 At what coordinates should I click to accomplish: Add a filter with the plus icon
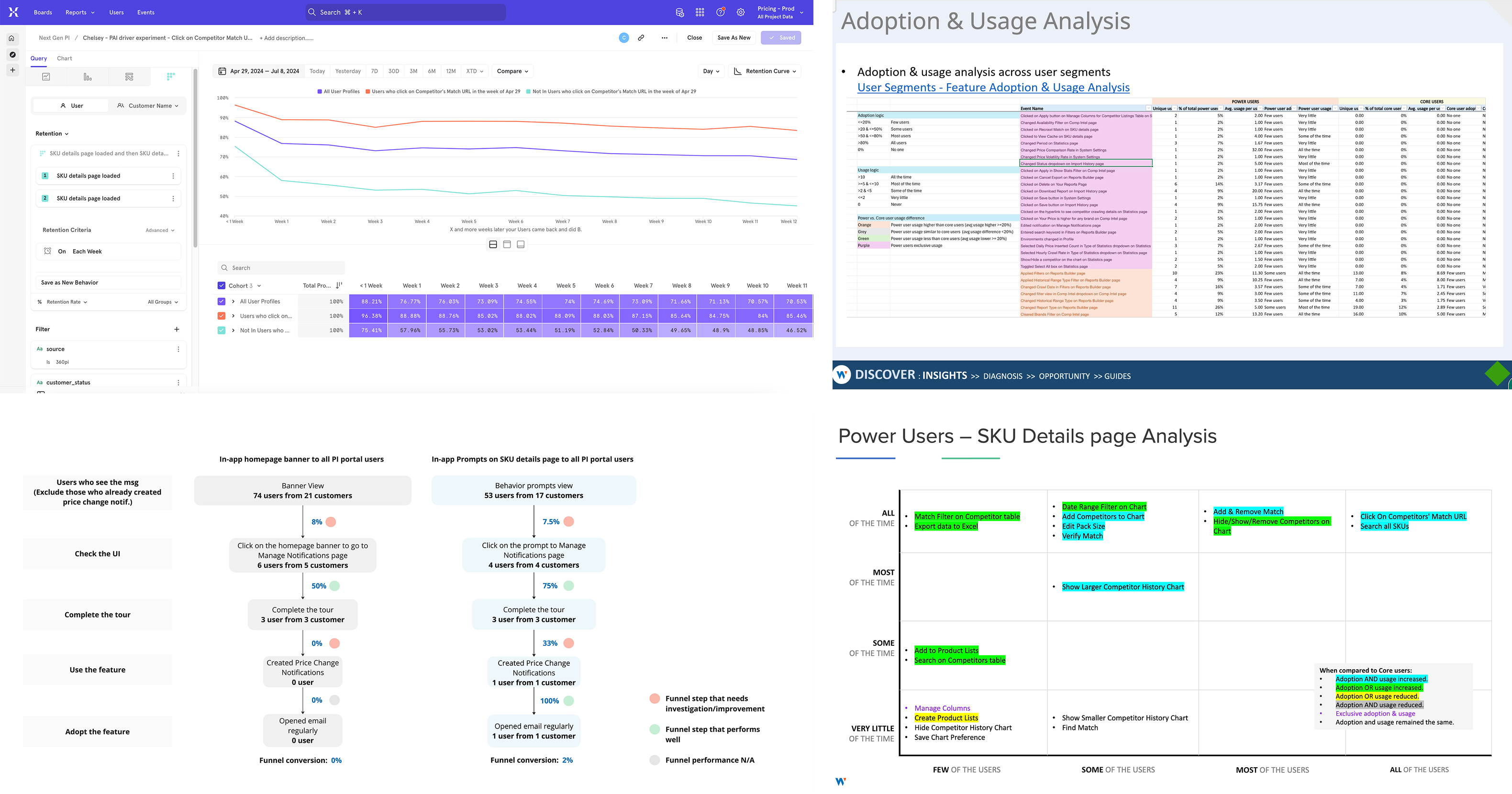tap(177, 329)
